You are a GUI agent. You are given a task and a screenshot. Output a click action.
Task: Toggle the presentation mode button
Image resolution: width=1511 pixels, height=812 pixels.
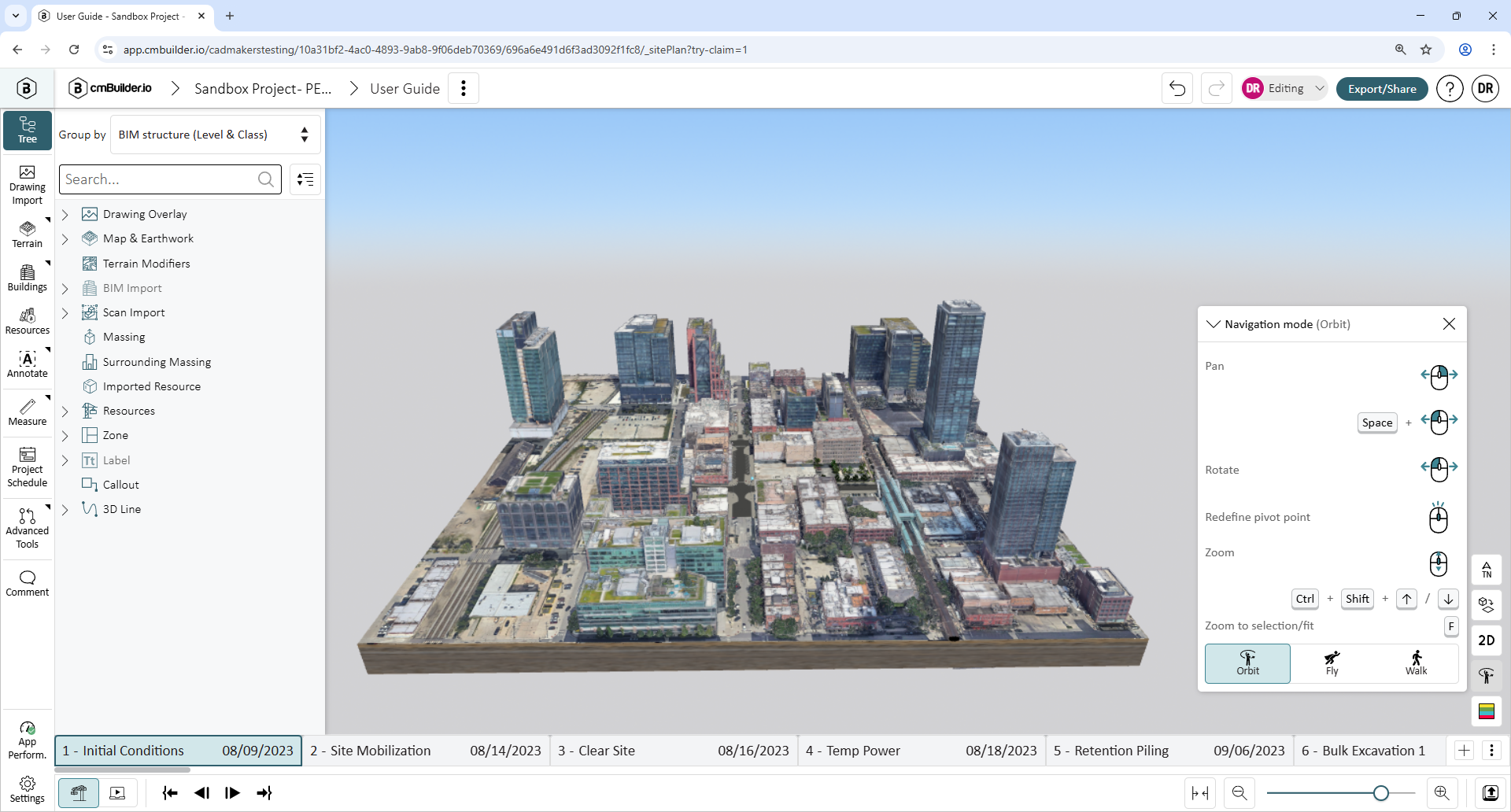pyautogui.click(x=117, y=793)
